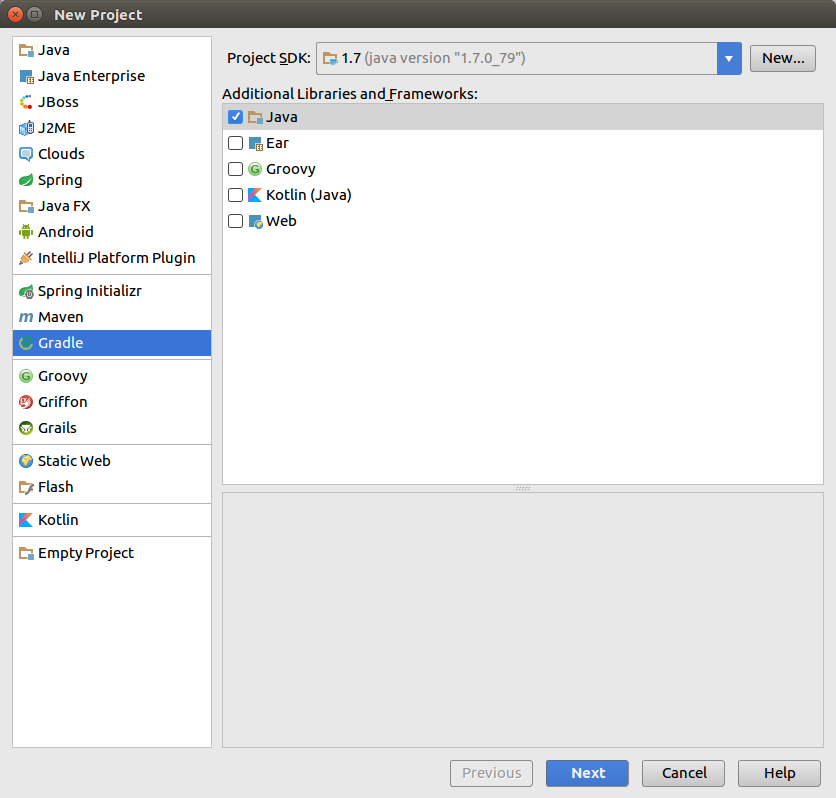Viewport: 836px width, 798px height.
Task: Select the Java project type icon
Action: click(x=26, y=50)
